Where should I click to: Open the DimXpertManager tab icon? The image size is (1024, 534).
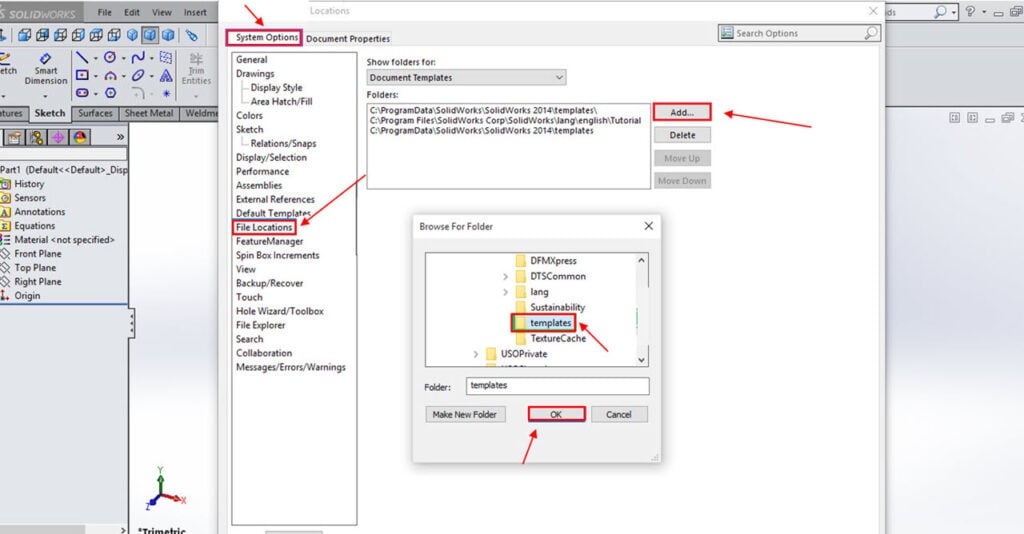[58, 137]
